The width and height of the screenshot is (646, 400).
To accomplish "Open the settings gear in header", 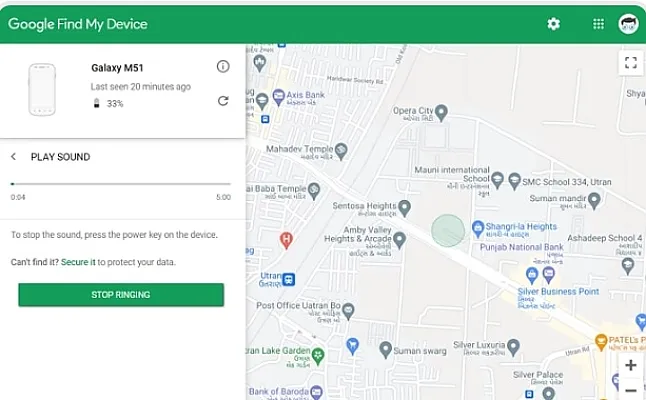I will point(553,24).
